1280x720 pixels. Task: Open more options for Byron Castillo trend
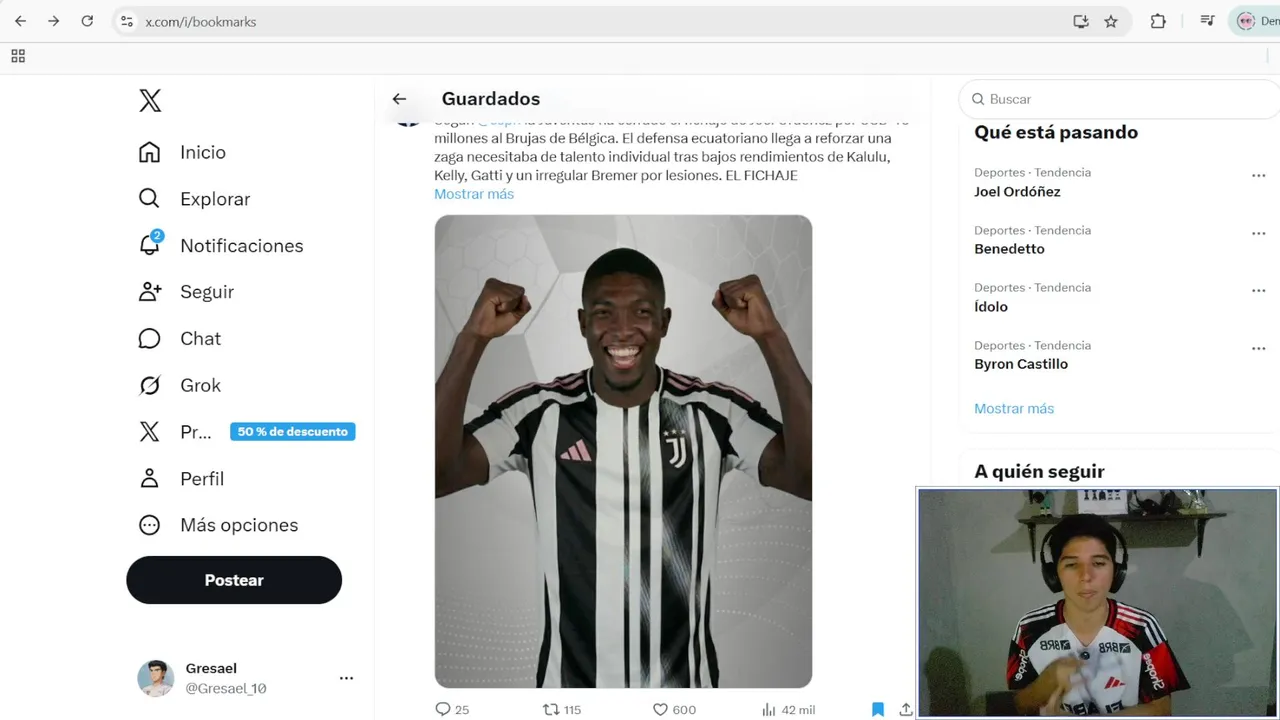tap(1258, 349)
